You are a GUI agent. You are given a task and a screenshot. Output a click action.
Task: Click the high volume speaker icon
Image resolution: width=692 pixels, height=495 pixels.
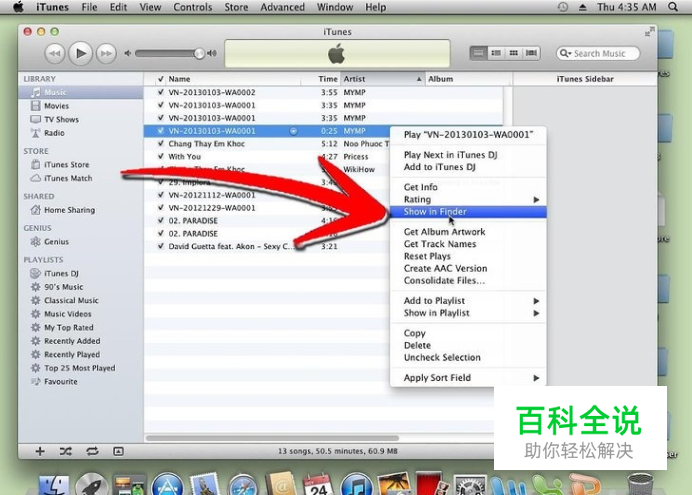pyautogui.click(x=212, y=53)
